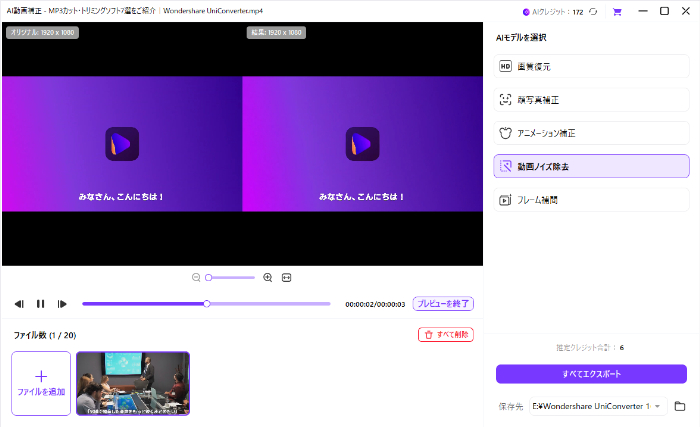Select the 顔写真補正 face model
700x427 pixels.
[x=590, y=100]
